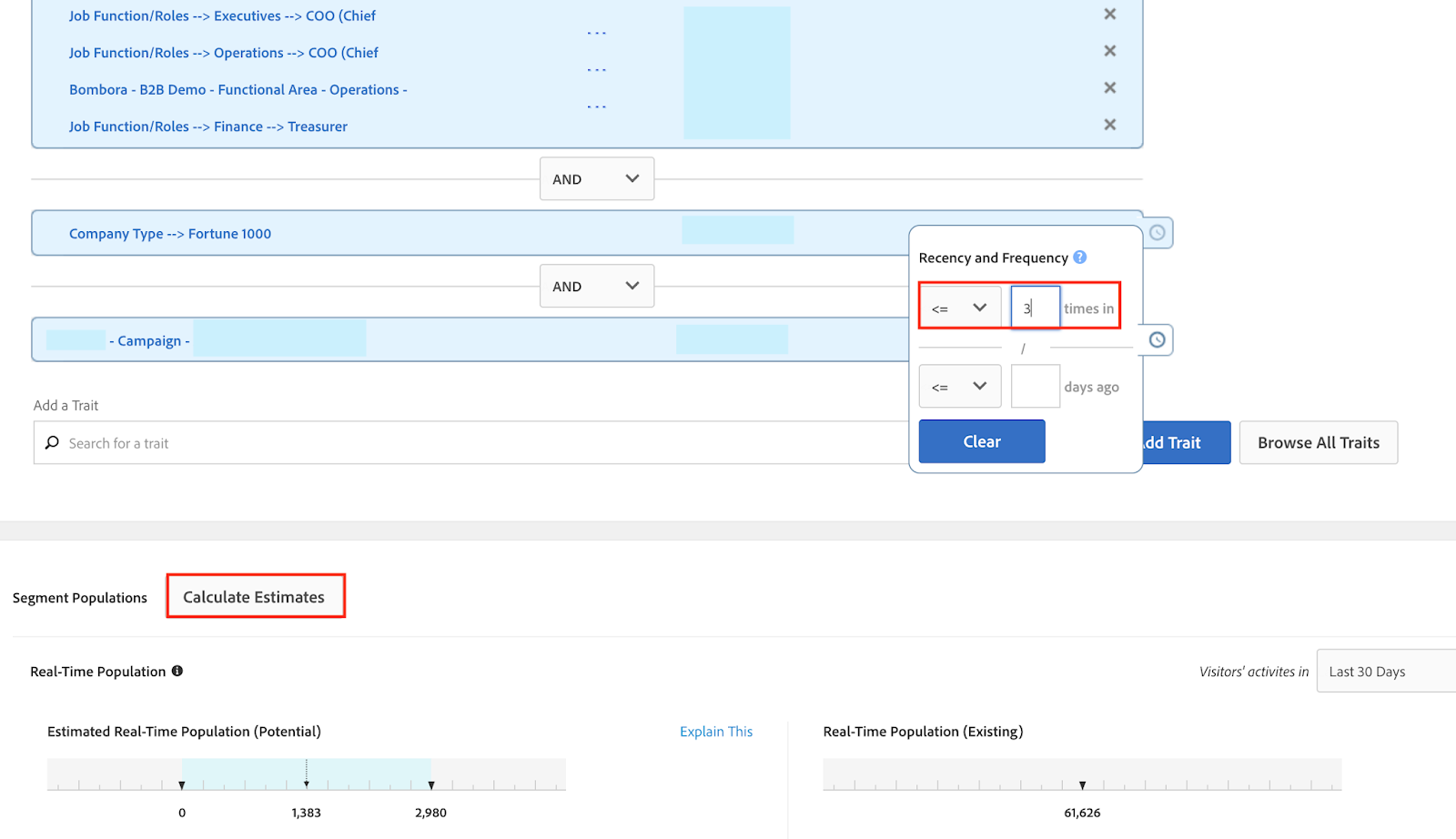
Task: Open Browse All Traits
Action: click(x=1319, y=443)
